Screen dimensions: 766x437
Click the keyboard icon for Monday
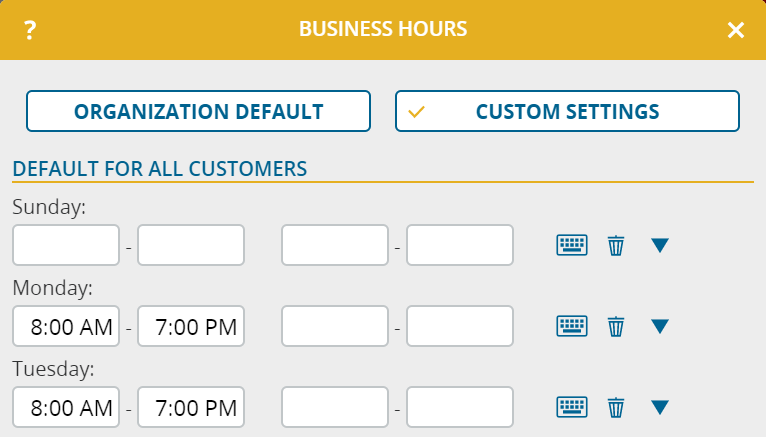tap(572, 326)
